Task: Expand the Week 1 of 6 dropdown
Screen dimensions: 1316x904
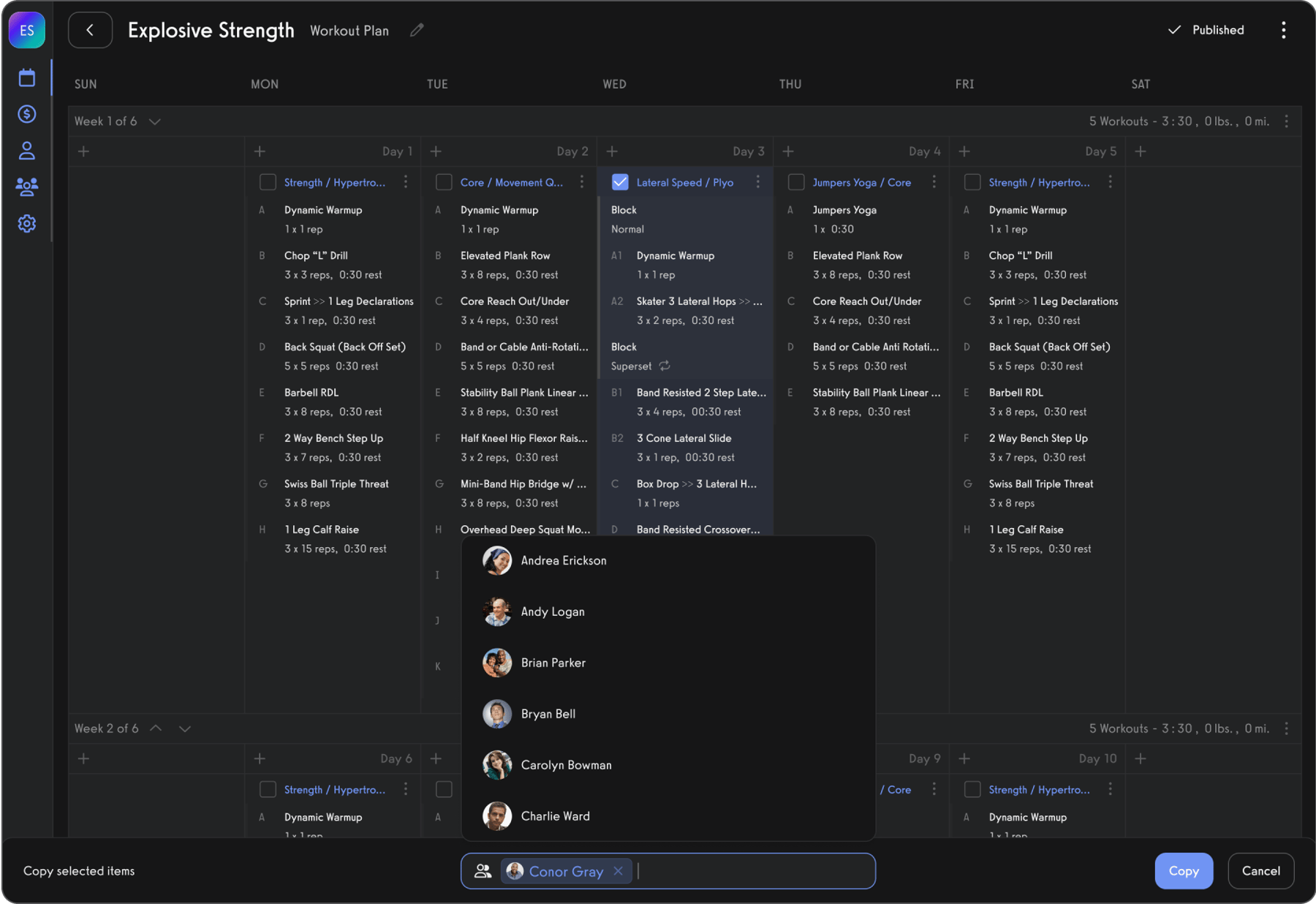Action: [x=155, y=121]
